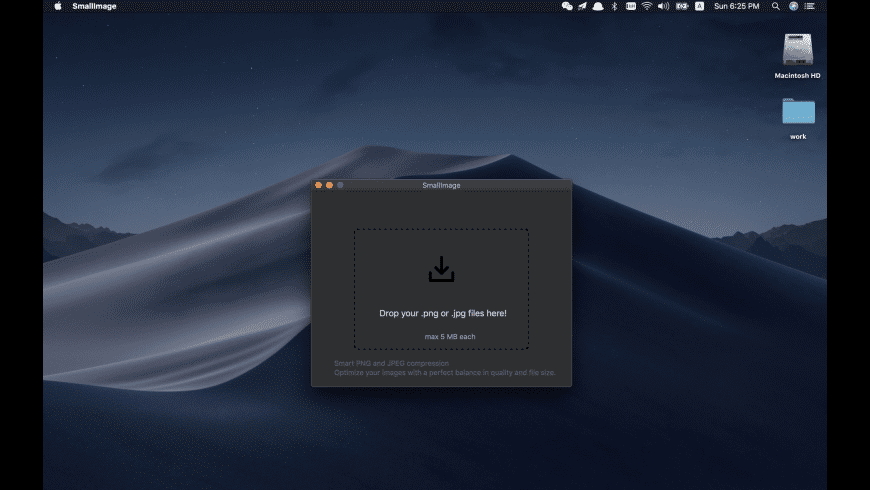Open the volume control menu
870x490 pixels.
coord(664,6)
